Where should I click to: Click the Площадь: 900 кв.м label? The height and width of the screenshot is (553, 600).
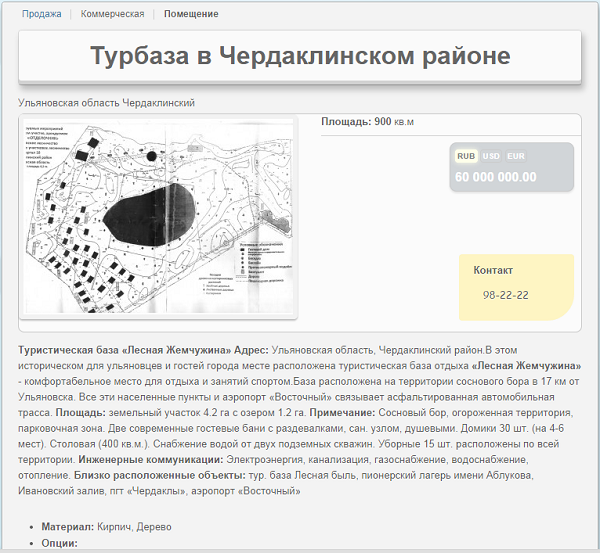coord(367,122)
